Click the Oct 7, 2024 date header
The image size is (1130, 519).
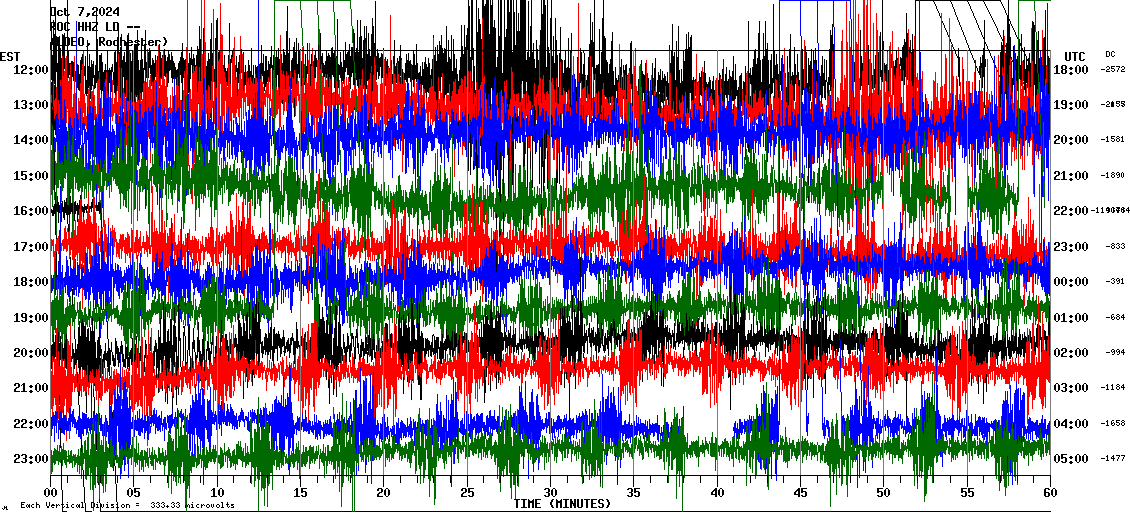(91, 12)
